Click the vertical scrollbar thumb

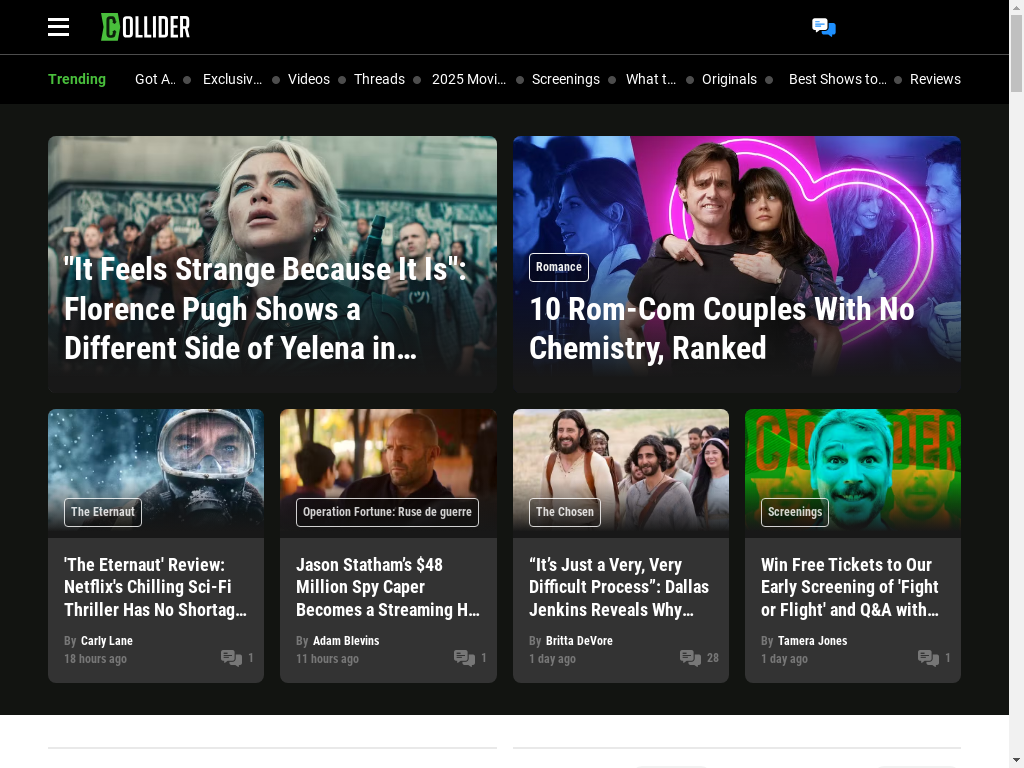click(1016, 52)
